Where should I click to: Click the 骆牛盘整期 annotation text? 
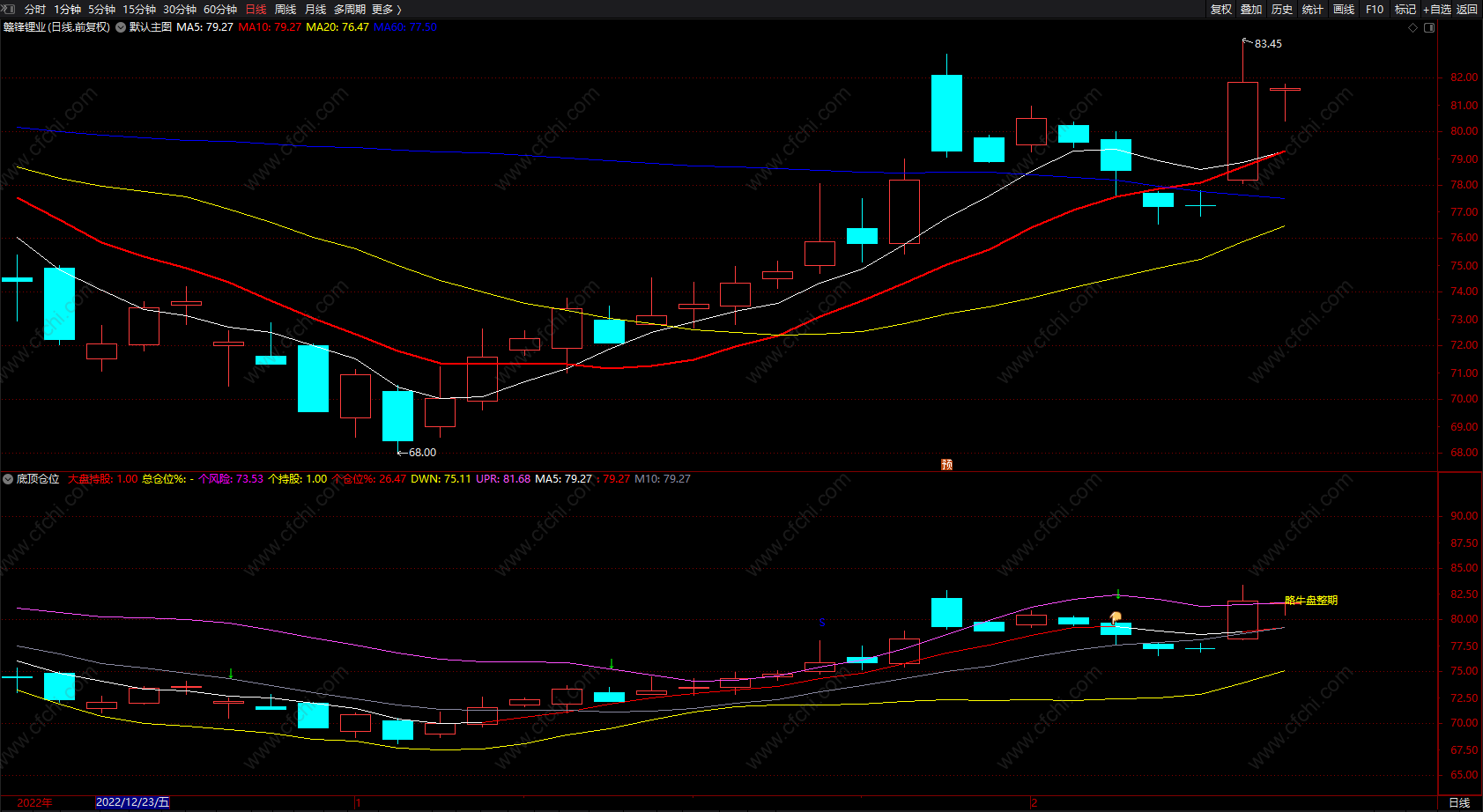(x=1311, y=601)
